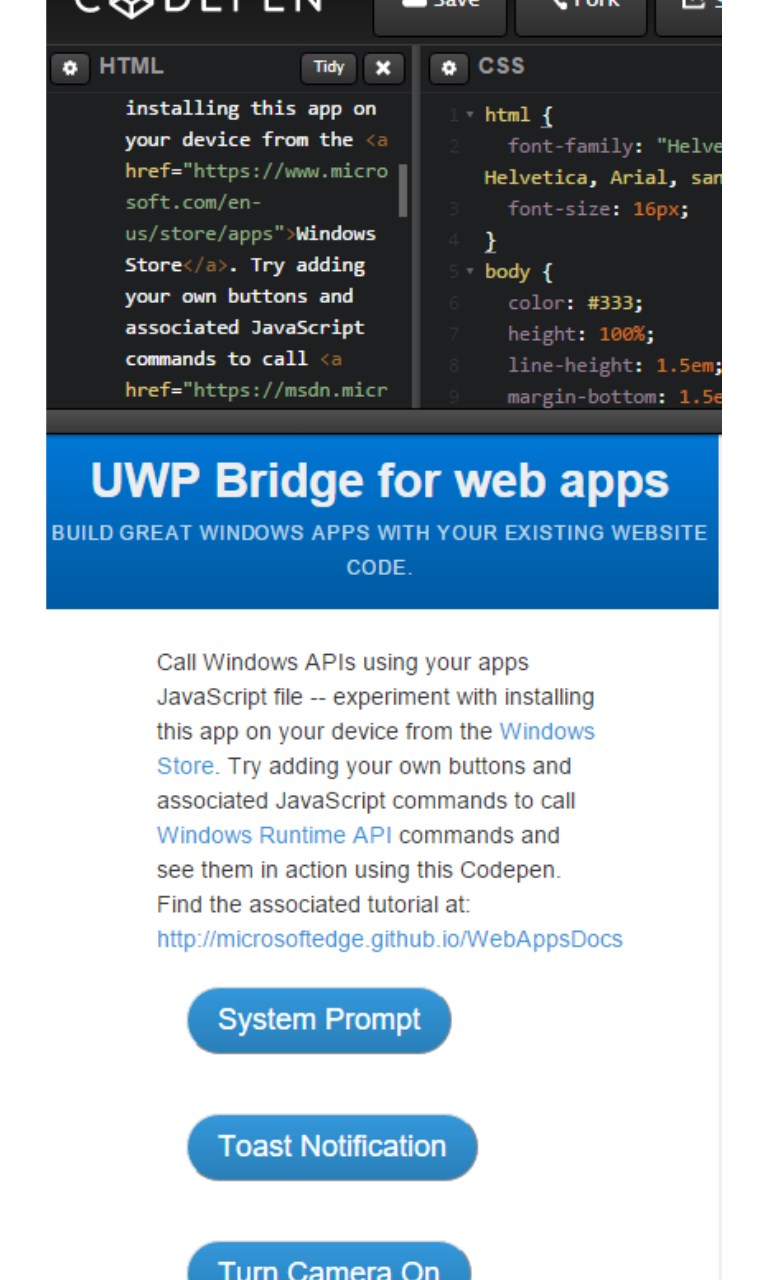Save the pen with the Save button
This screenshot has width=768, height=1280.
(441, 10)
